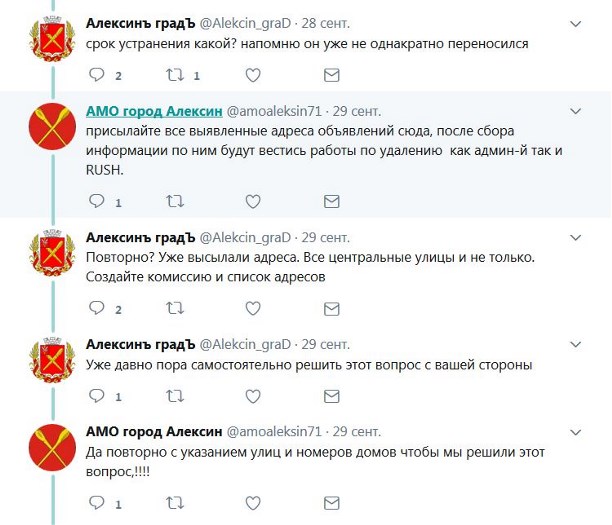
Task: Reply to the 'Повторно? Уже высылали адреса' tweet
Action: (x=97, y=308)
